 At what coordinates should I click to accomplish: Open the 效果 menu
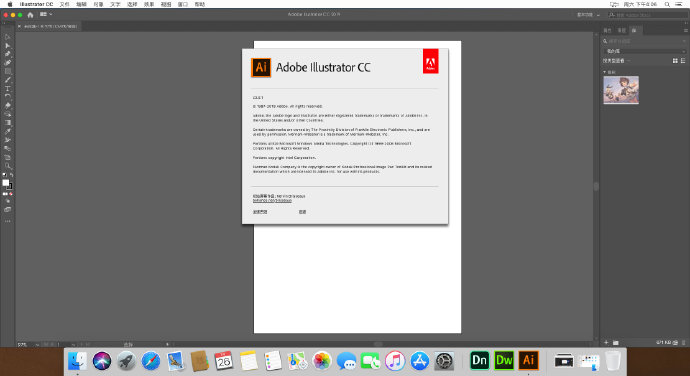[149, 4]
